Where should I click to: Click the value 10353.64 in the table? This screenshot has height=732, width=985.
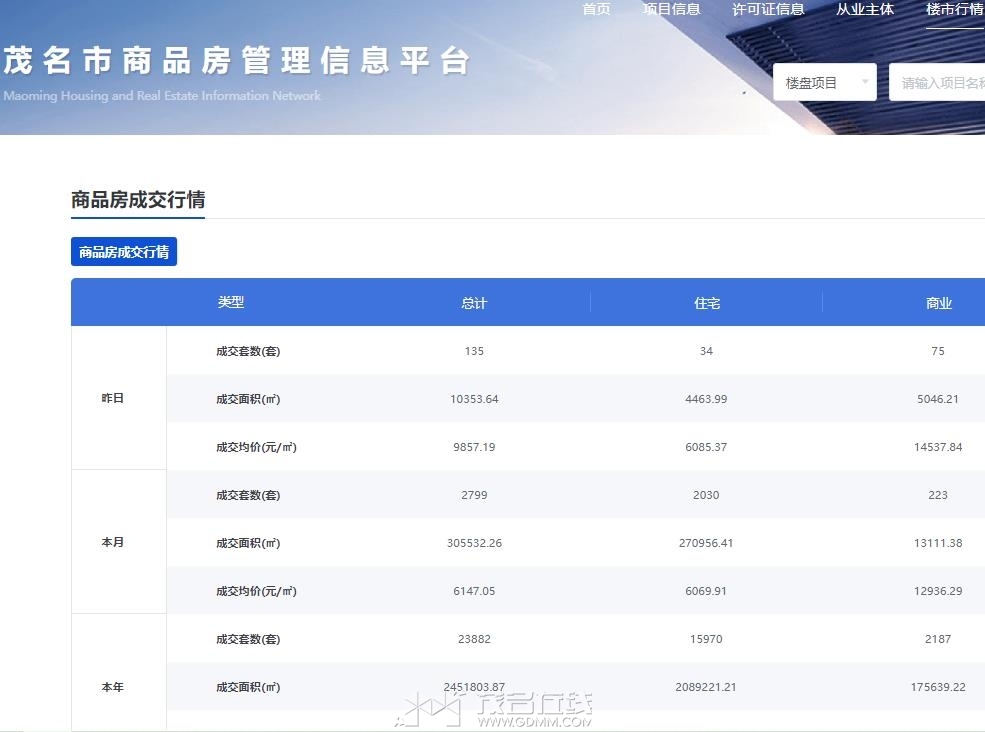pos(474,399)
